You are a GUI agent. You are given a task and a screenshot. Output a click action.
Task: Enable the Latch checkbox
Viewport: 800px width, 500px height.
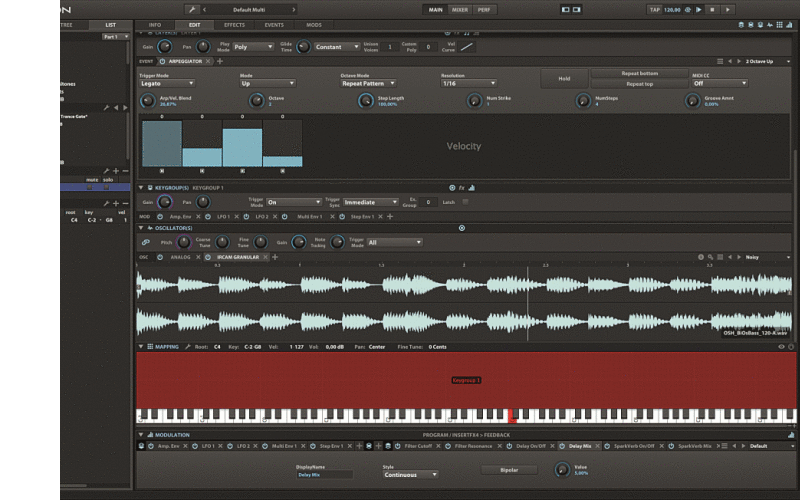(x=465, y=202)
